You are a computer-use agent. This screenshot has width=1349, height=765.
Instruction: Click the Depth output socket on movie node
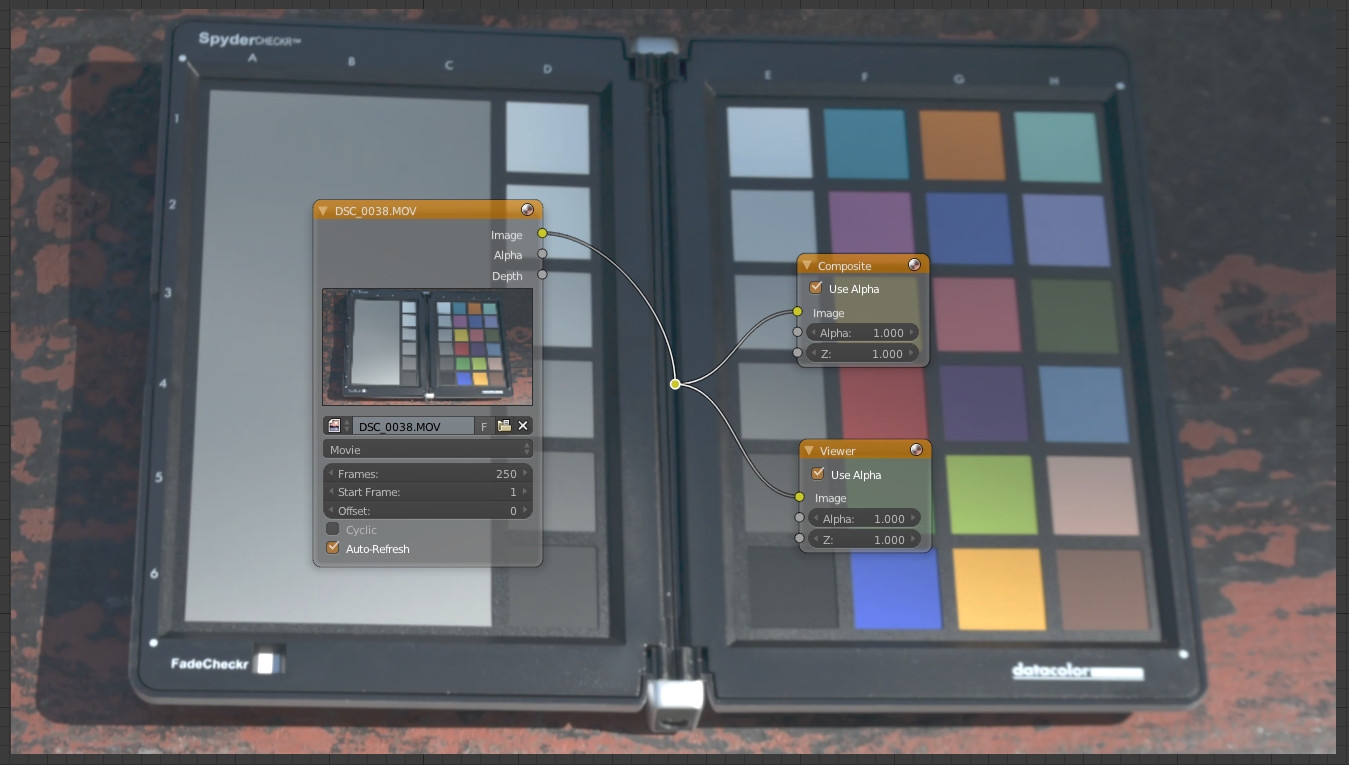542,274
